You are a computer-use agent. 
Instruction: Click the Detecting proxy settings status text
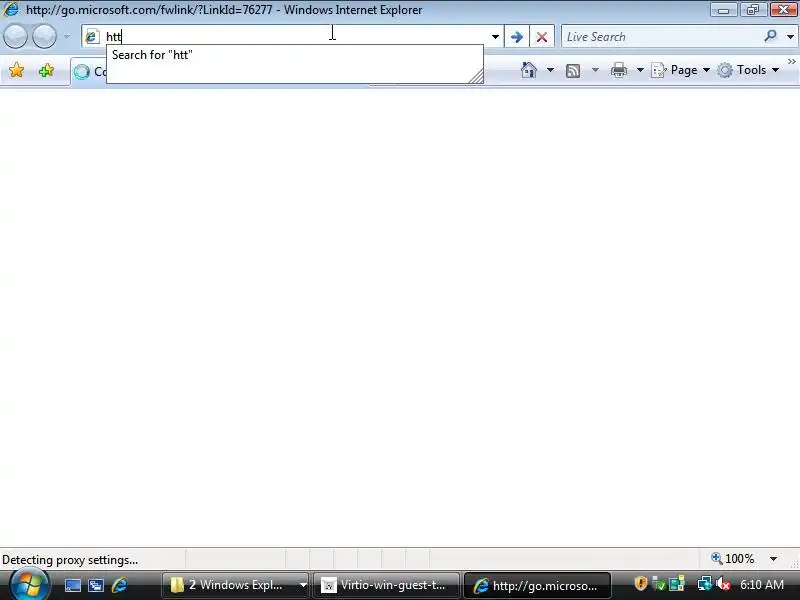70,560
